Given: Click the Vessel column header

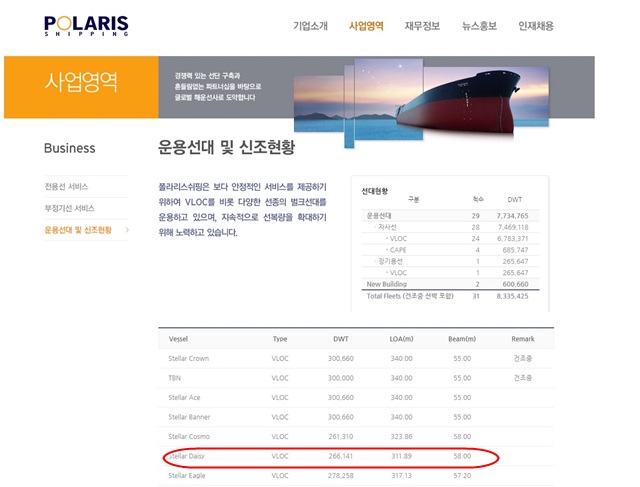Looking at the screenshot, I should coord(178,339).
